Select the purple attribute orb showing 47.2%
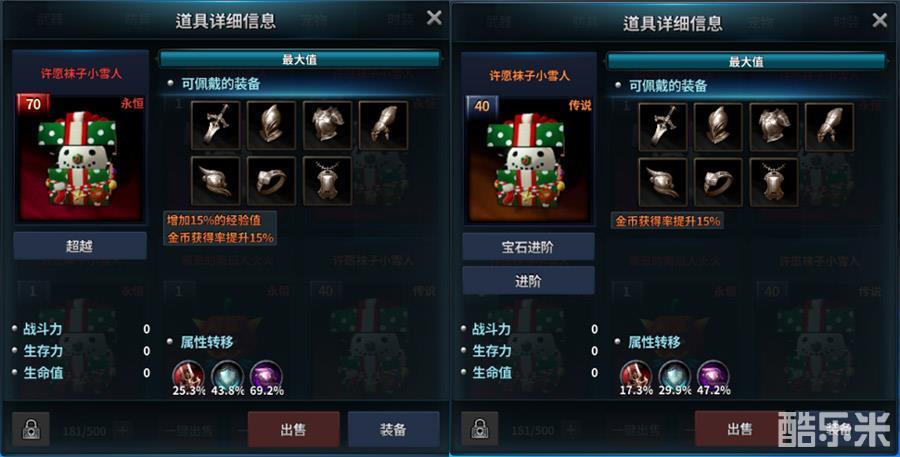 click(713, 376)
